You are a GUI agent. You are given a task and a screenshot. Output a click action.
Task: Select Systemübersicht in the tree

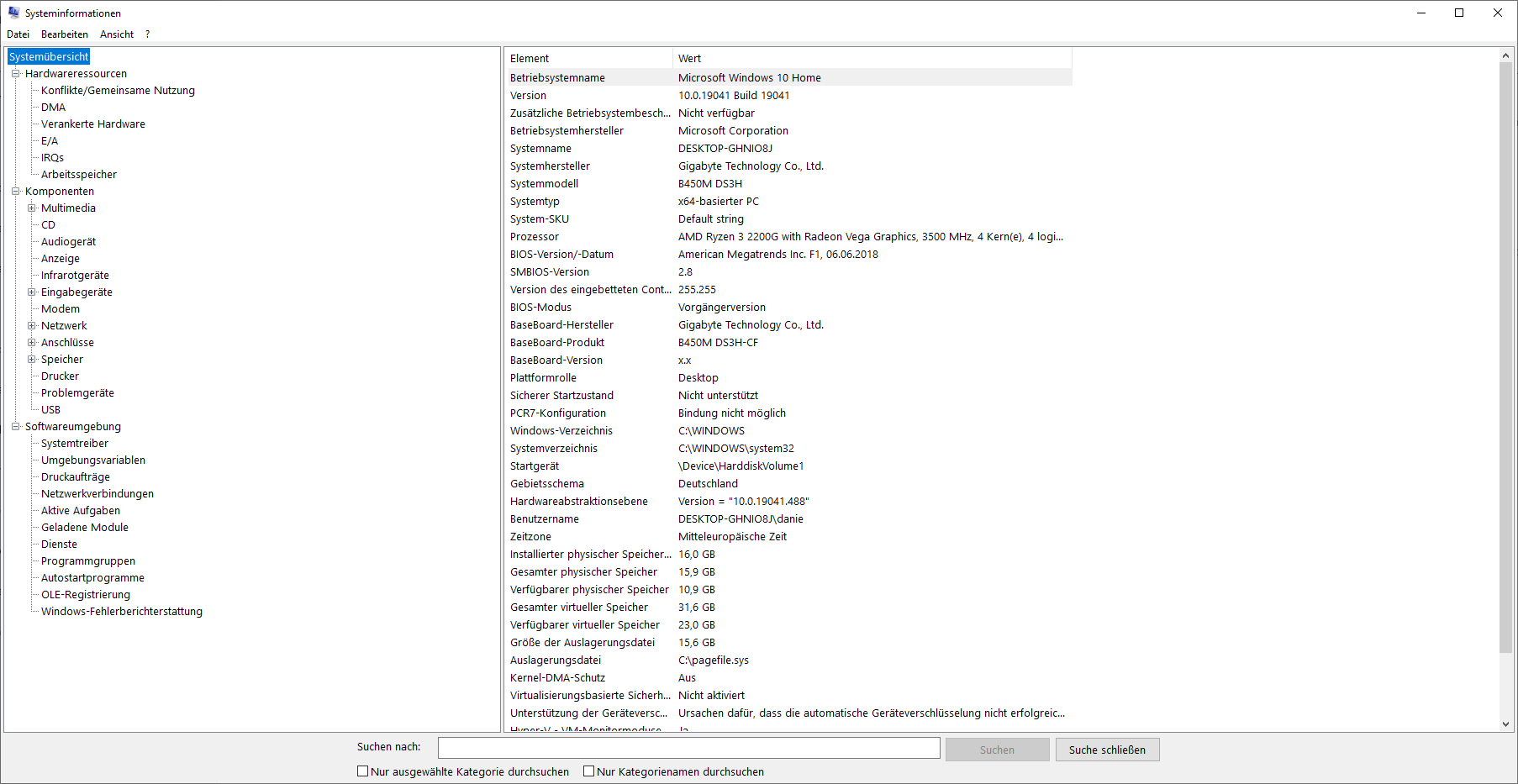click(49, 56)
